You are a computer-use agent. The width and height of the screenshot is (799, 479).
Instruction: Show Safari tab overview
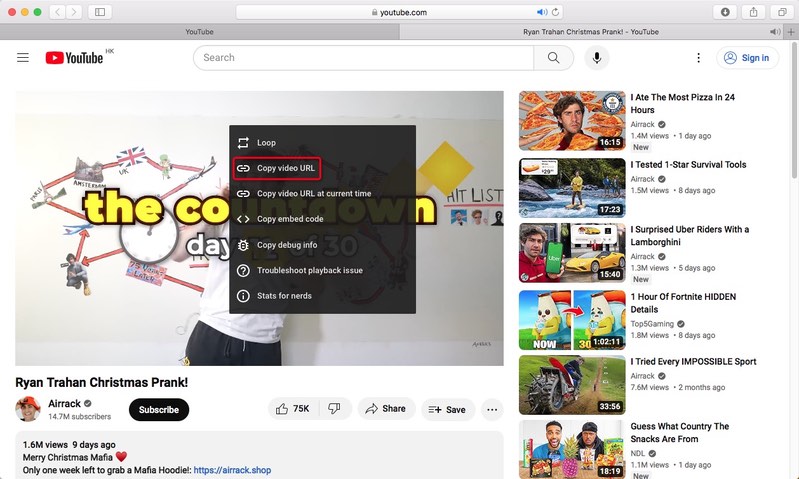pos(782,12)
